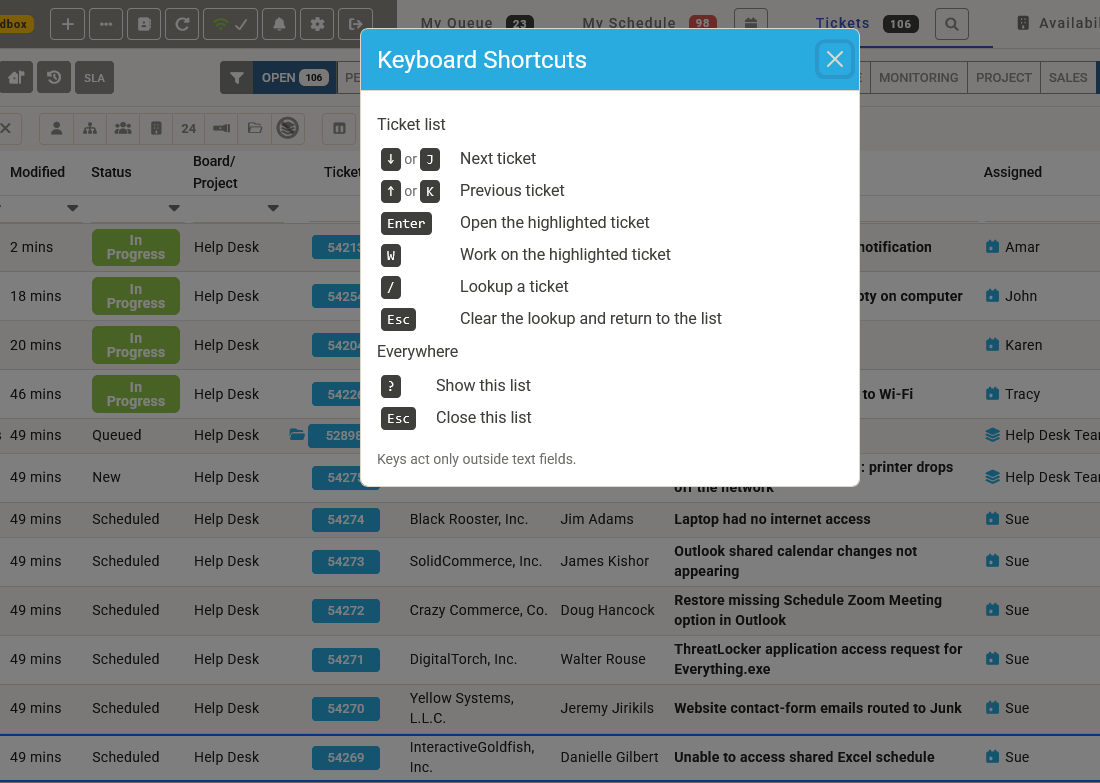Click the funnel filter icon
1100x783 pixels.
click(237, 77)
